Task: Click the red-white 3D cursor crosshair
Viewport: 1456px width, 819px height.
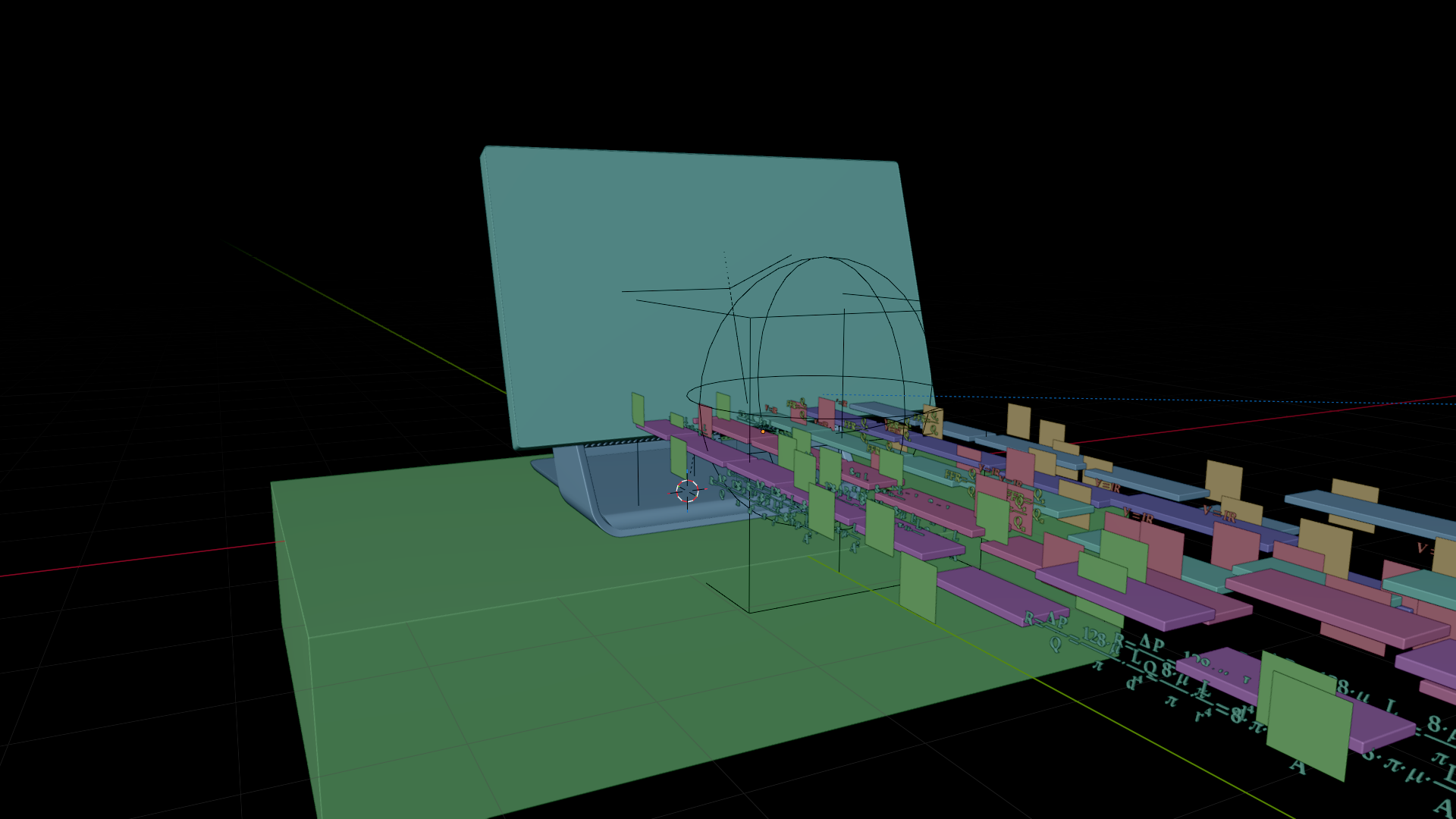Action: 687,491
